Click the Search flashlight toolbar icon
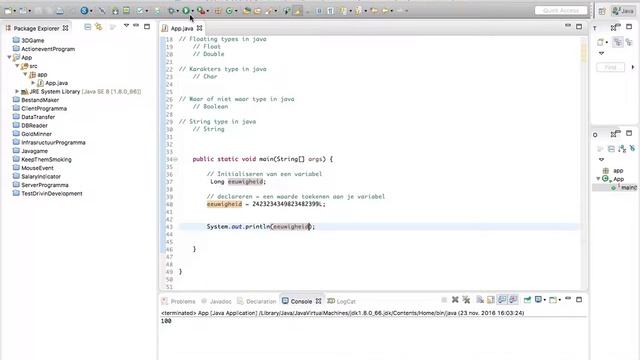 [268, 11]
